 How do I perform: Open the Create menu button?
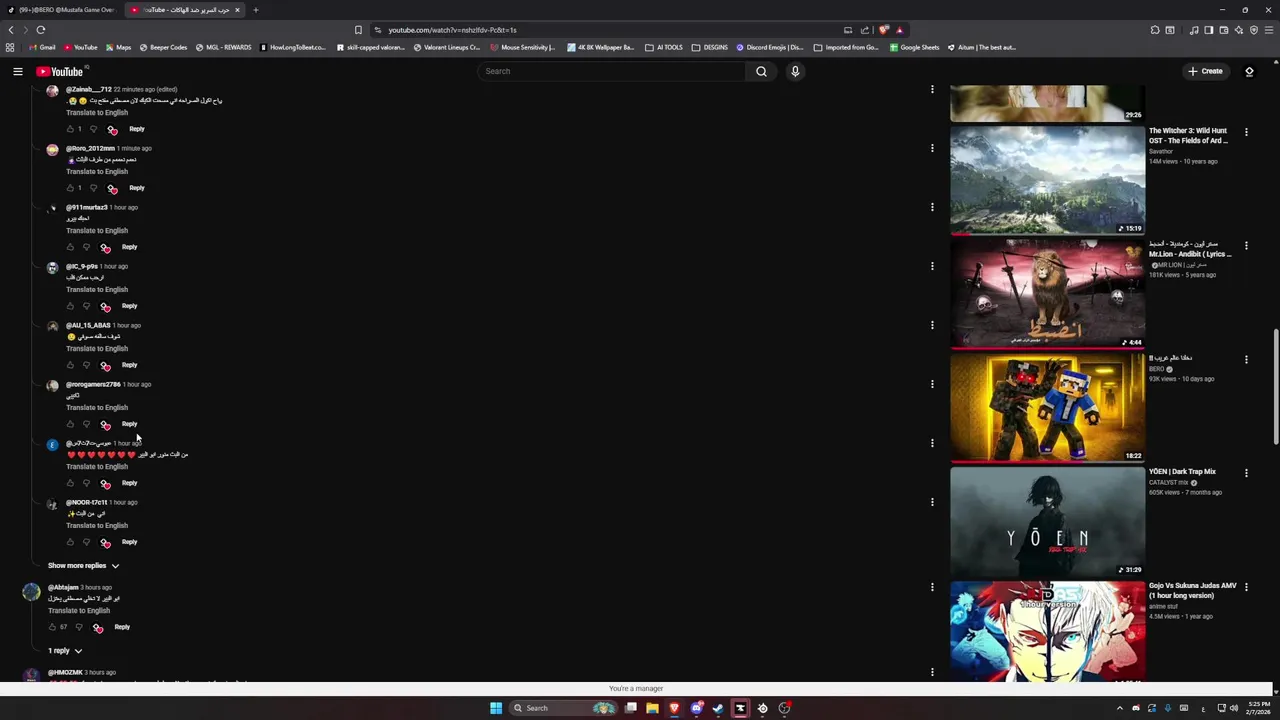tap(1205, 71)
